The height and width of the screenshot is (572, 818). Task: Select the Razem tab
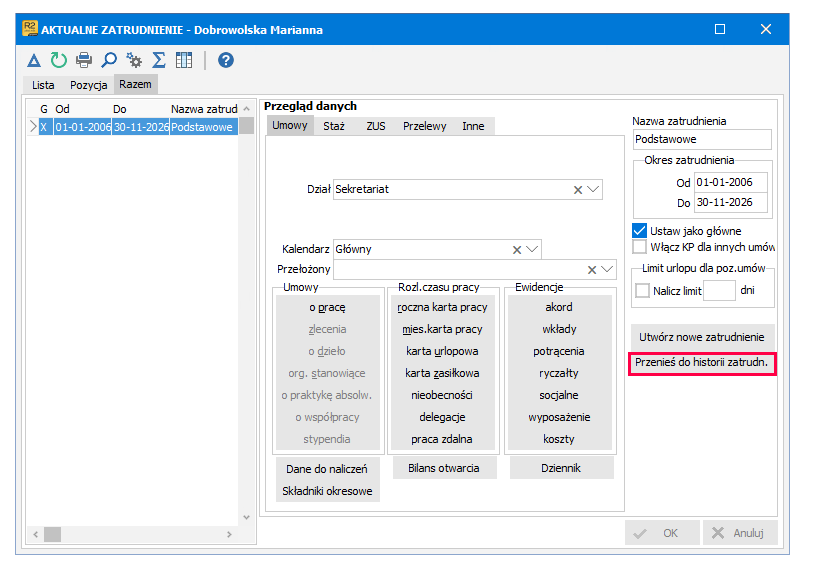point(135,84)
